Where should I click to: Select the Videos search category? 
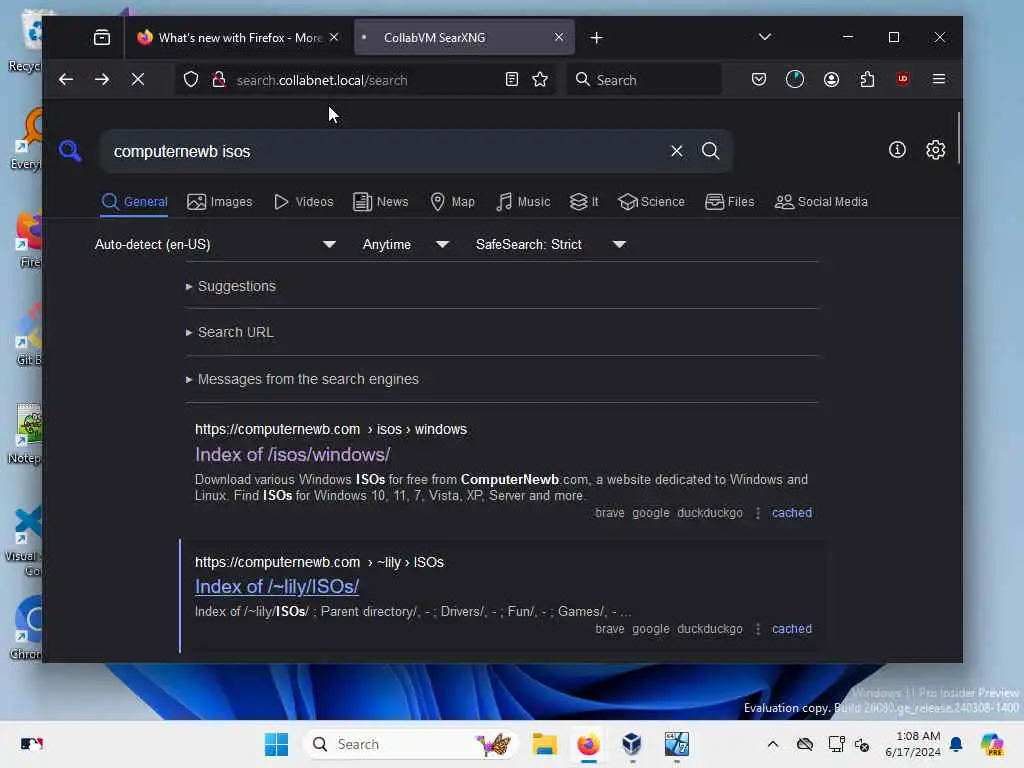[x=304, y=202]
